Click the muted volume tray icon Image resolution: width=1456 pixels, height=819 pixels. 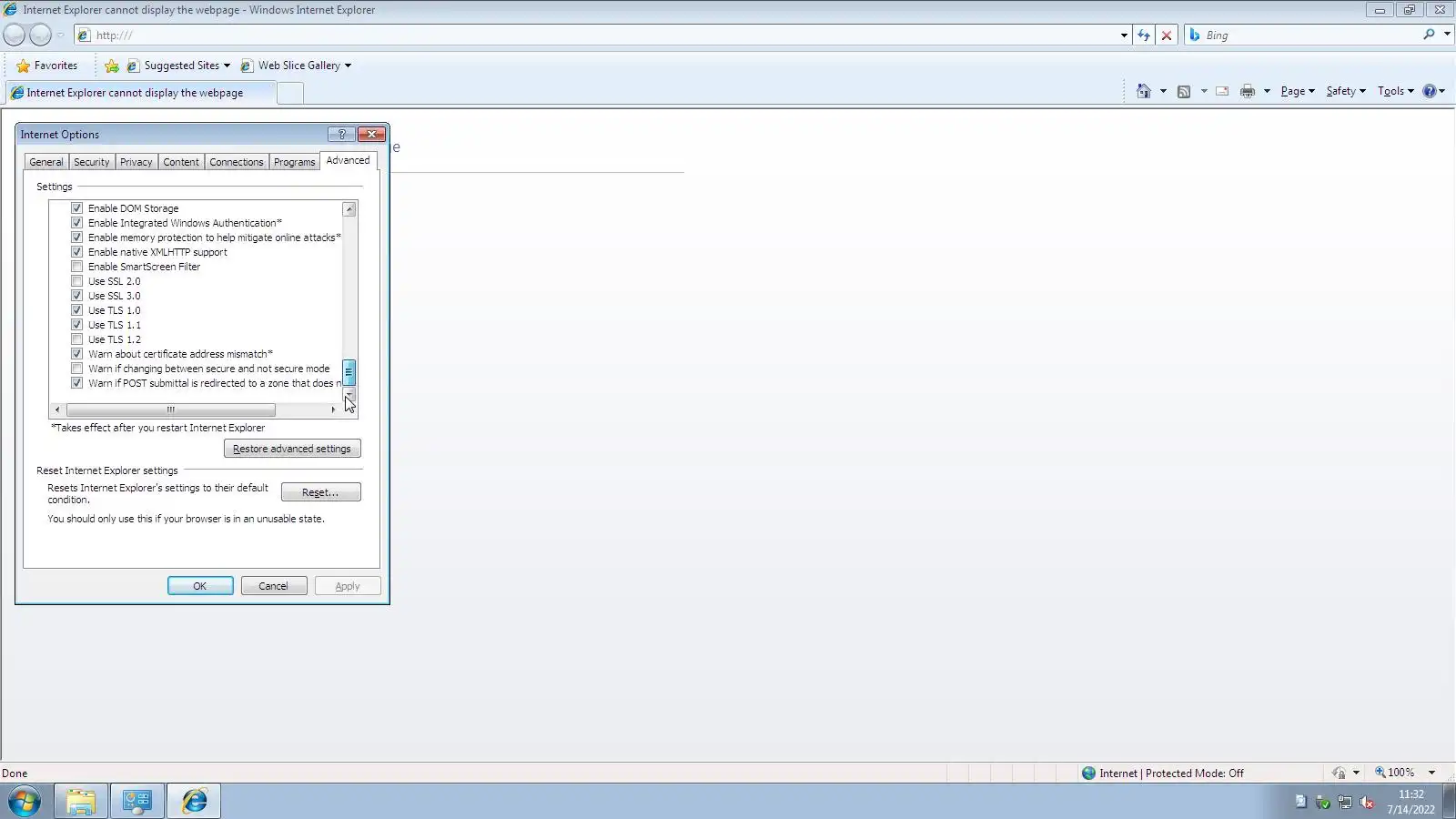point(1367,802)
